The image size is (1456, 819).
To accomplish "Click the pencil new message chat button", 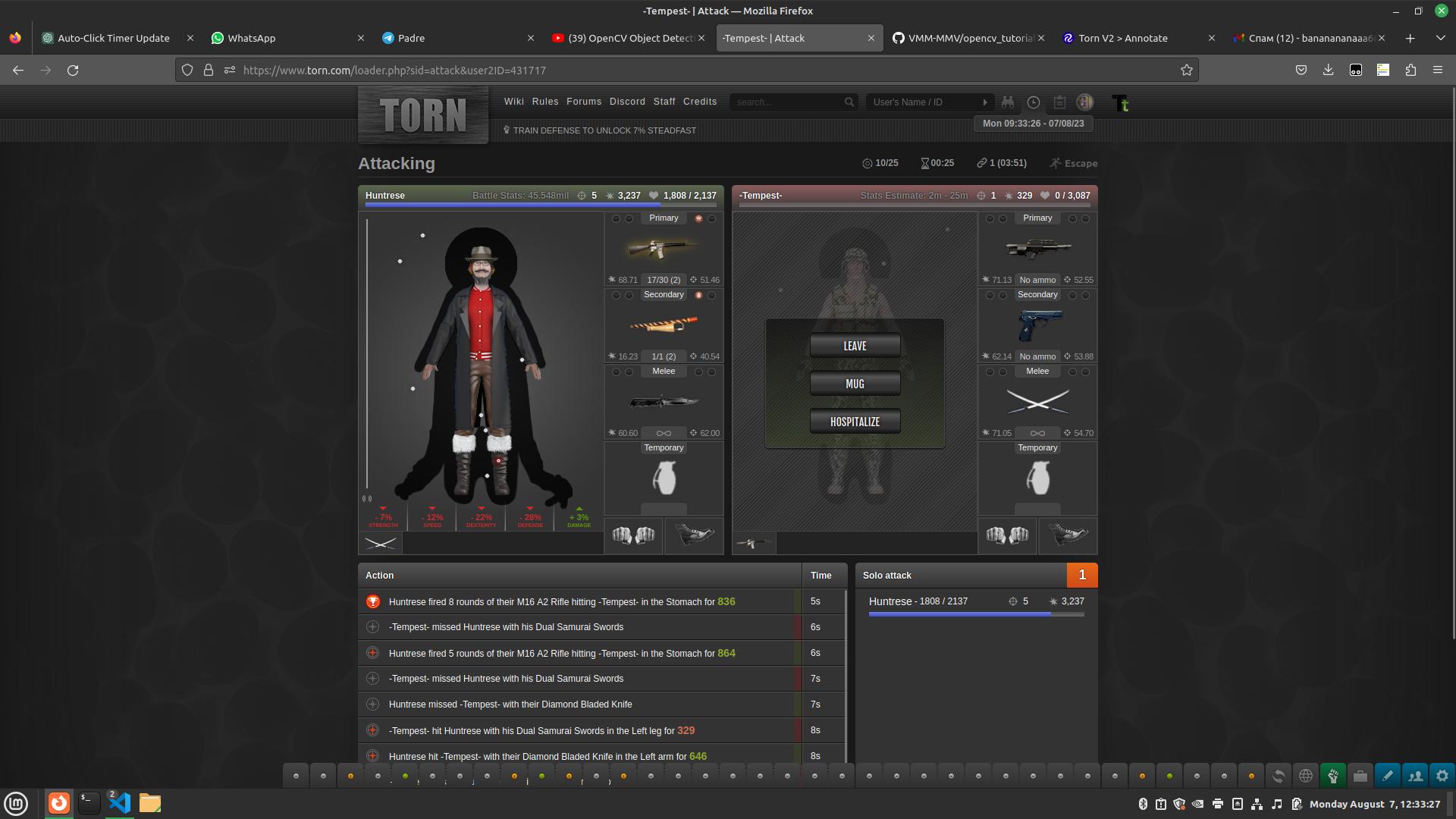I will (1387, 776).
